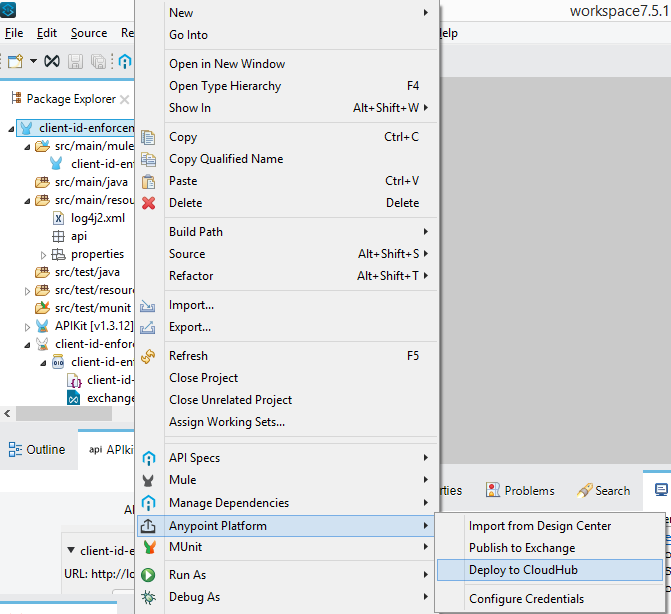Select the api package item

(79, 236)
